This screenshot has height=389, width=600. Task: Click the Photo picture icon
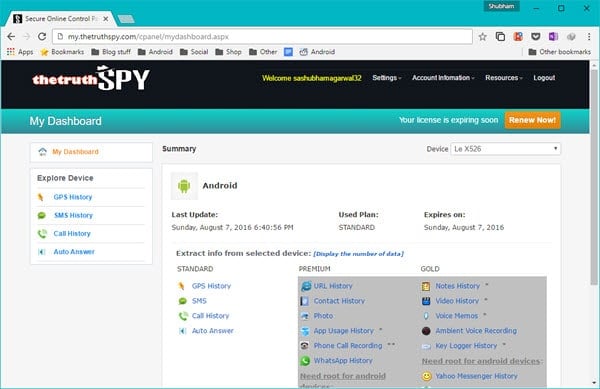[305, 316]
